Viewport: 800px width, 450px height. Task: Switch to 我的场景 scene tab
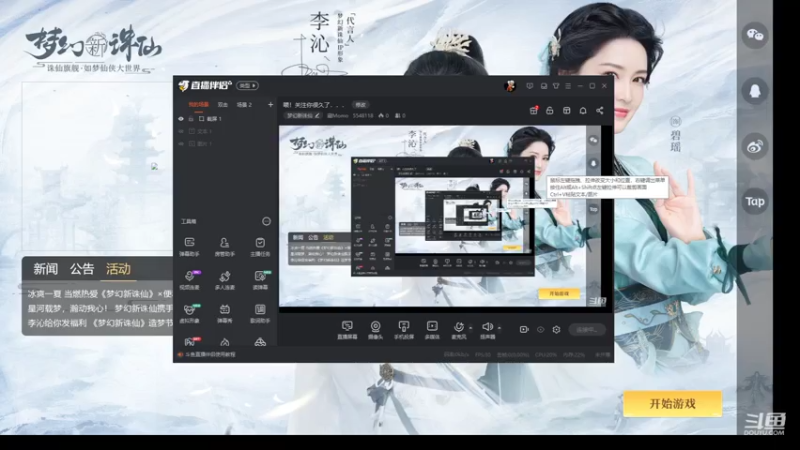click(x=198, y=105)
